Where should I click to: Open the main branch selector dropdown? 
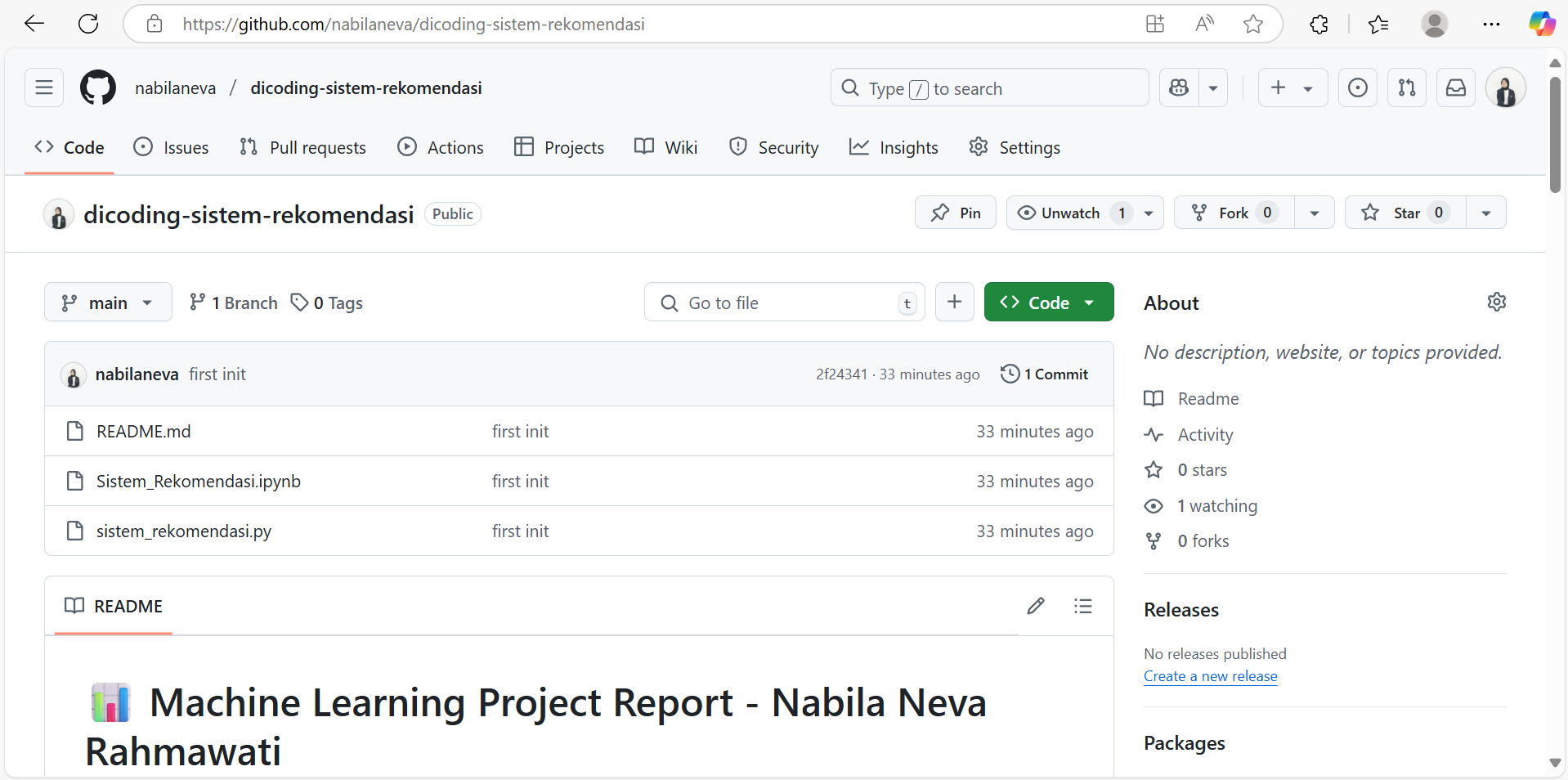[108, 303]
